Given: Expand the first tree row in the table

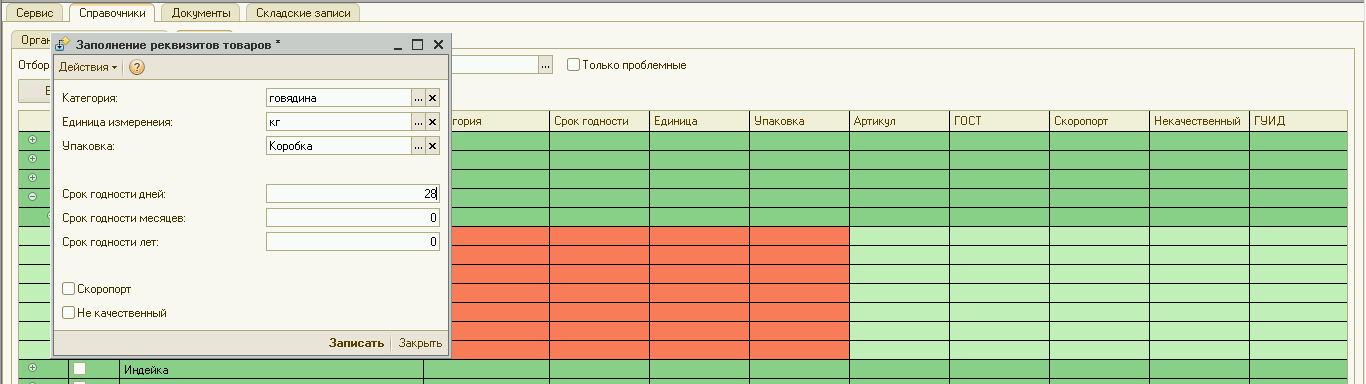Looking at the screenshot, I should [32, 140].
